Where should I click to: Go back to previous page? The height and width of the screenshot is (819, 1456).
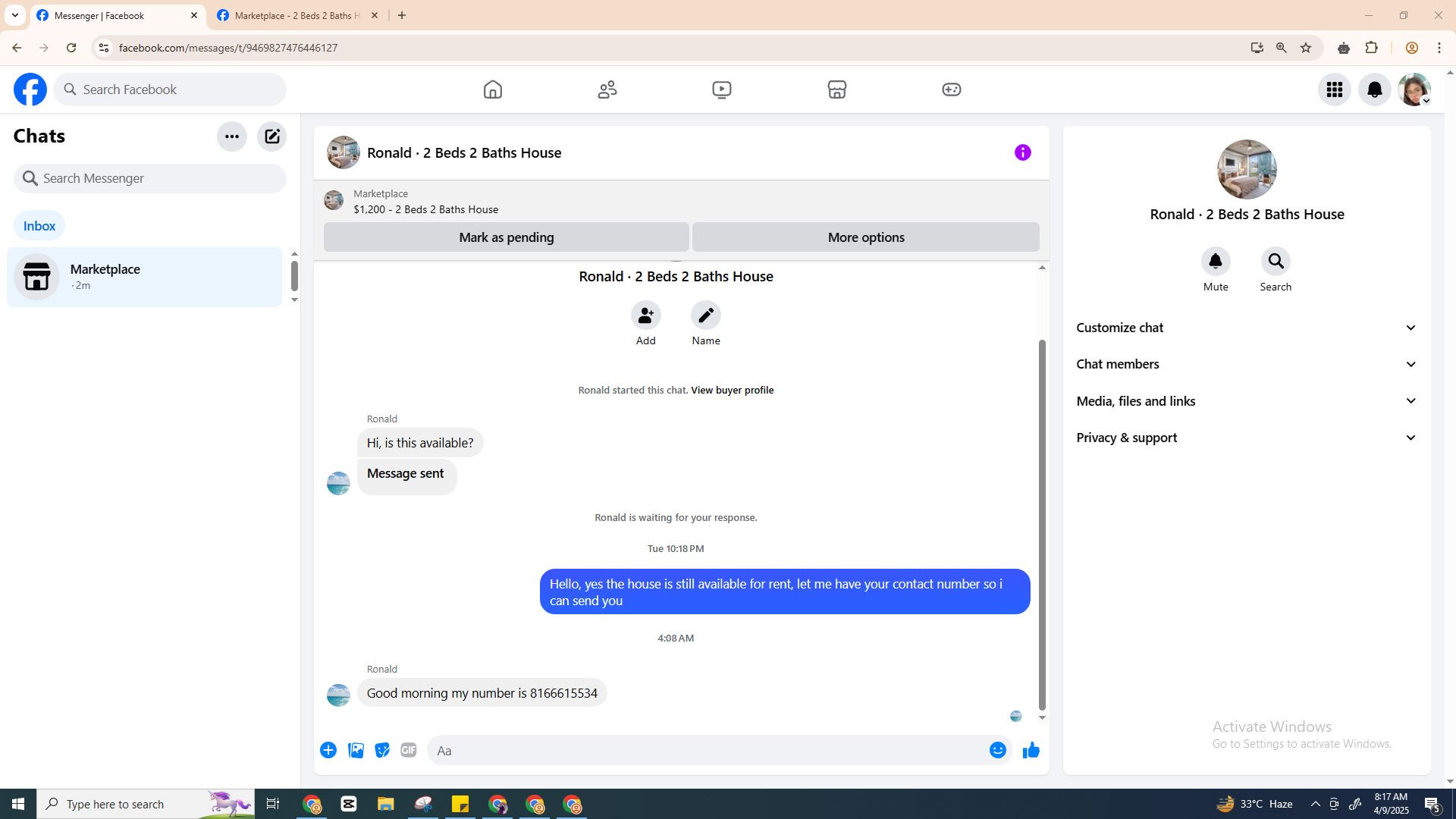tap(17, 48)
